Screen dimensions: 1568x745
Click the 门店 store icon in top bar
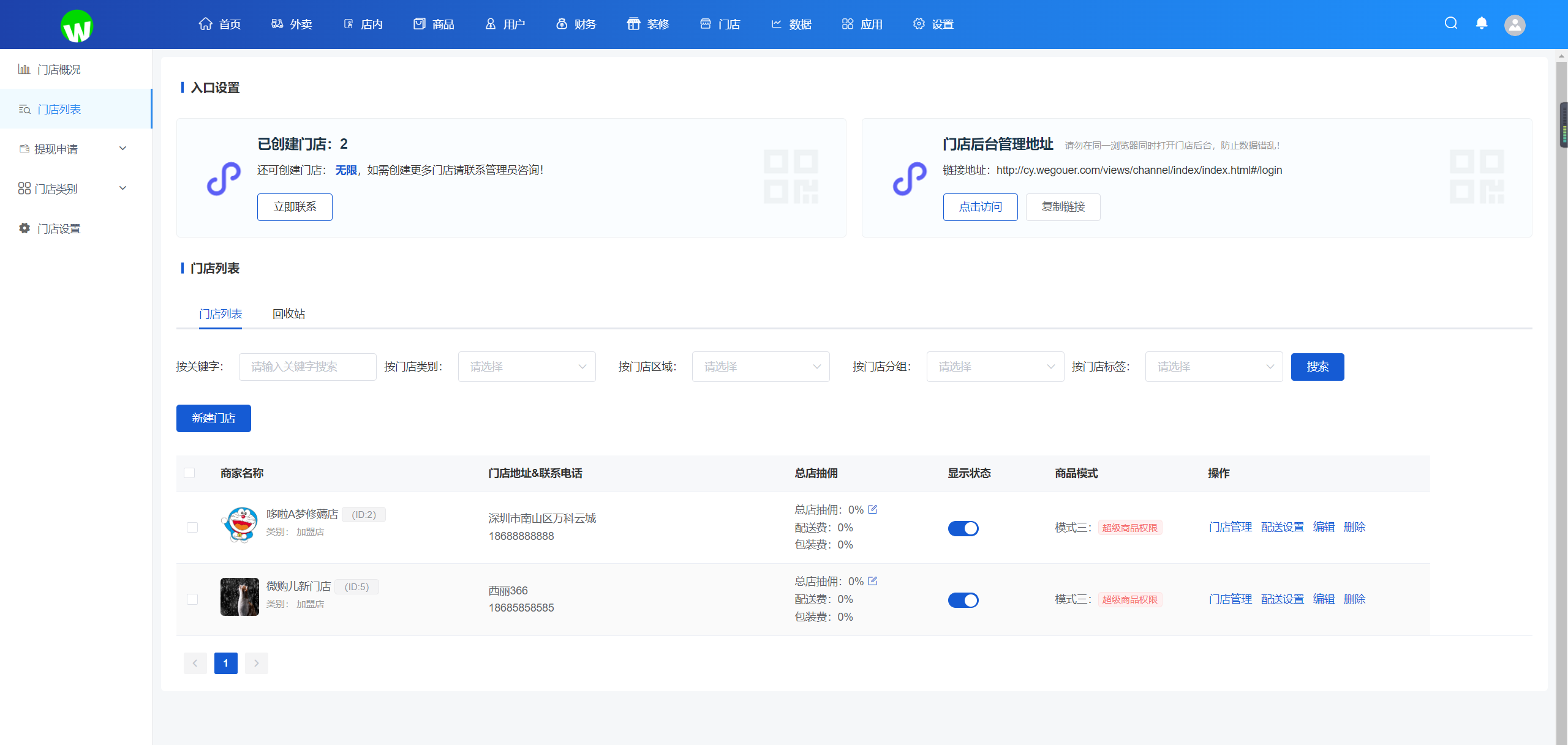click(x=706, y=24)
